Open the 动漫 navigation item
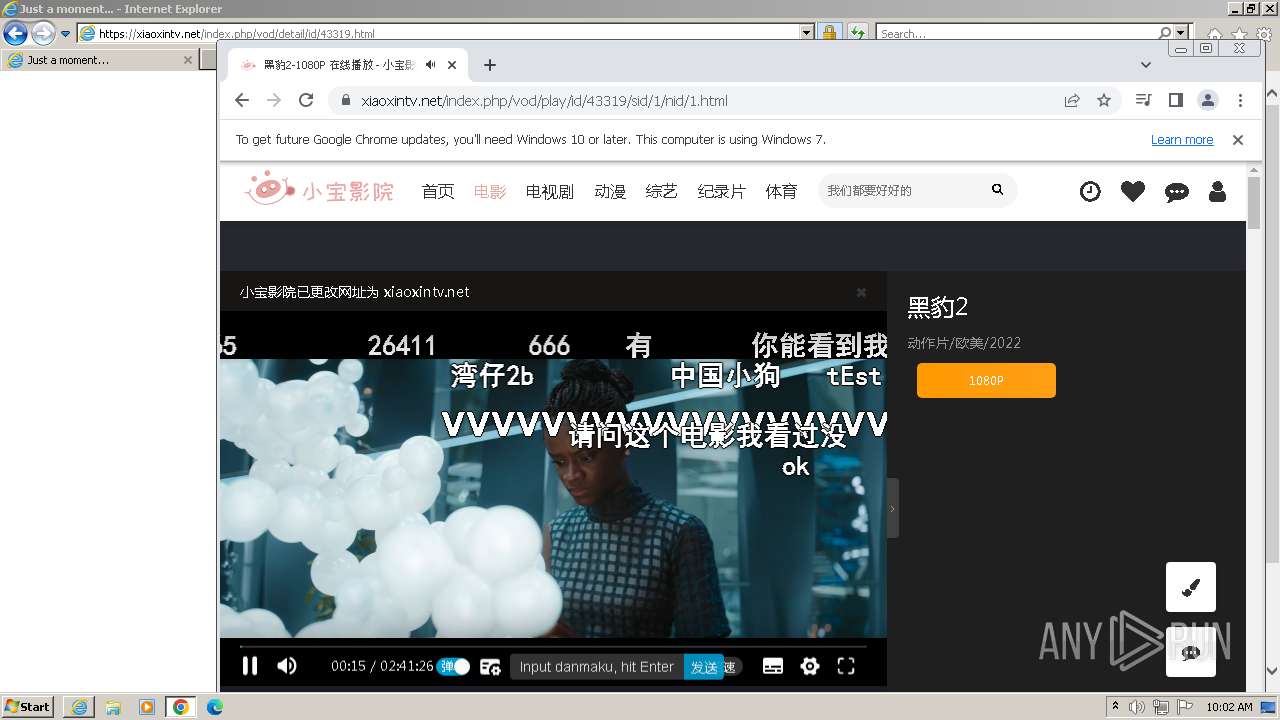Screen dimensions: 1280x720 pyautogui.click(x=610, y=191)
